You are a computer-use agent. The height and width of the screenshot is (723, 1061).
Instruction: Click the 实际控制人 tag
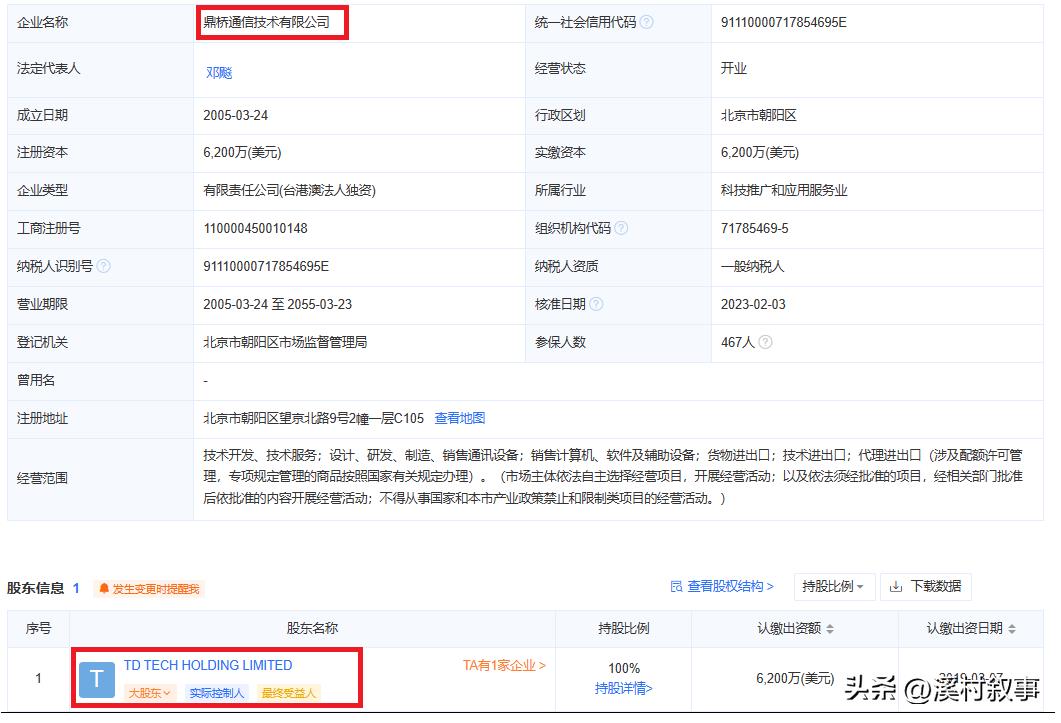[217, 693]
